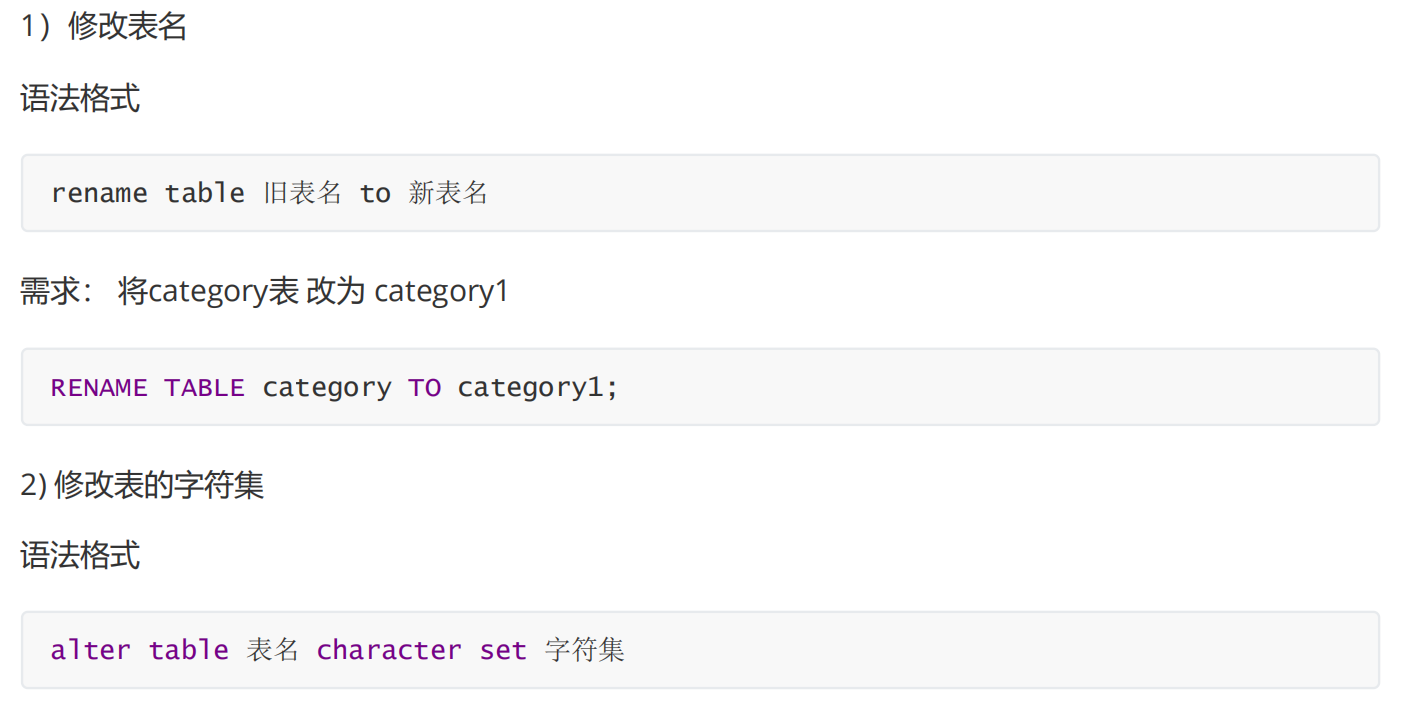Select the "表名" placeholder in the alter statement
Image resolution: width=1419 pixels, height=708 pixels.
(x=272, y=650)
